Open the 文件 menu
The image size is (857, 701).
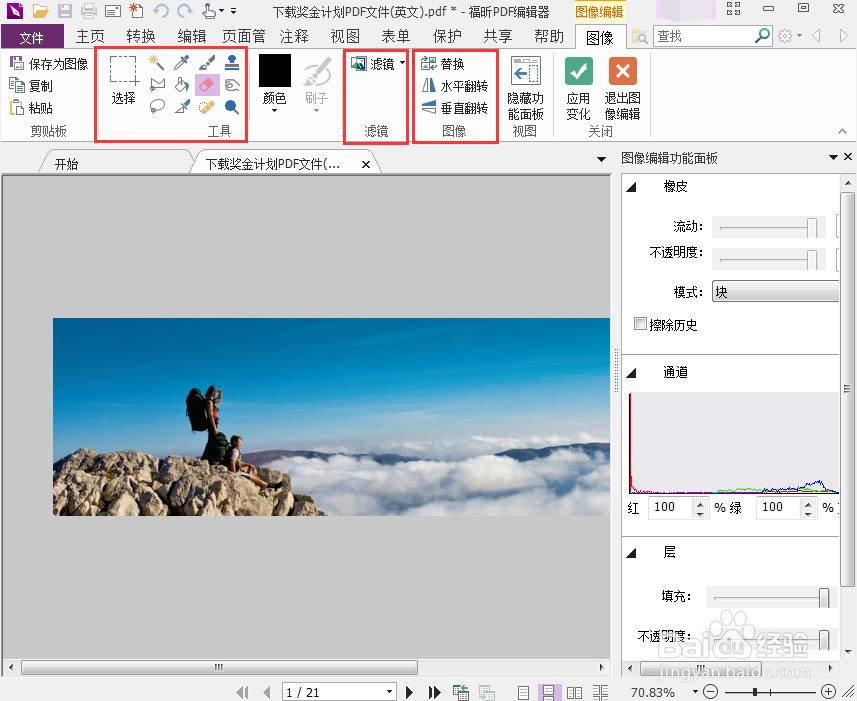[x=31, y=35]
